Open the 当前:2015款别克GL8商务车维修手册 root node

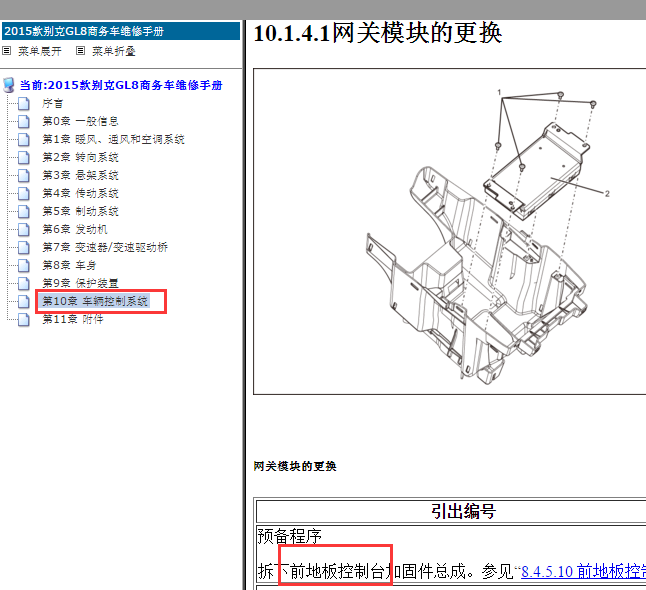tap(121, 85)
